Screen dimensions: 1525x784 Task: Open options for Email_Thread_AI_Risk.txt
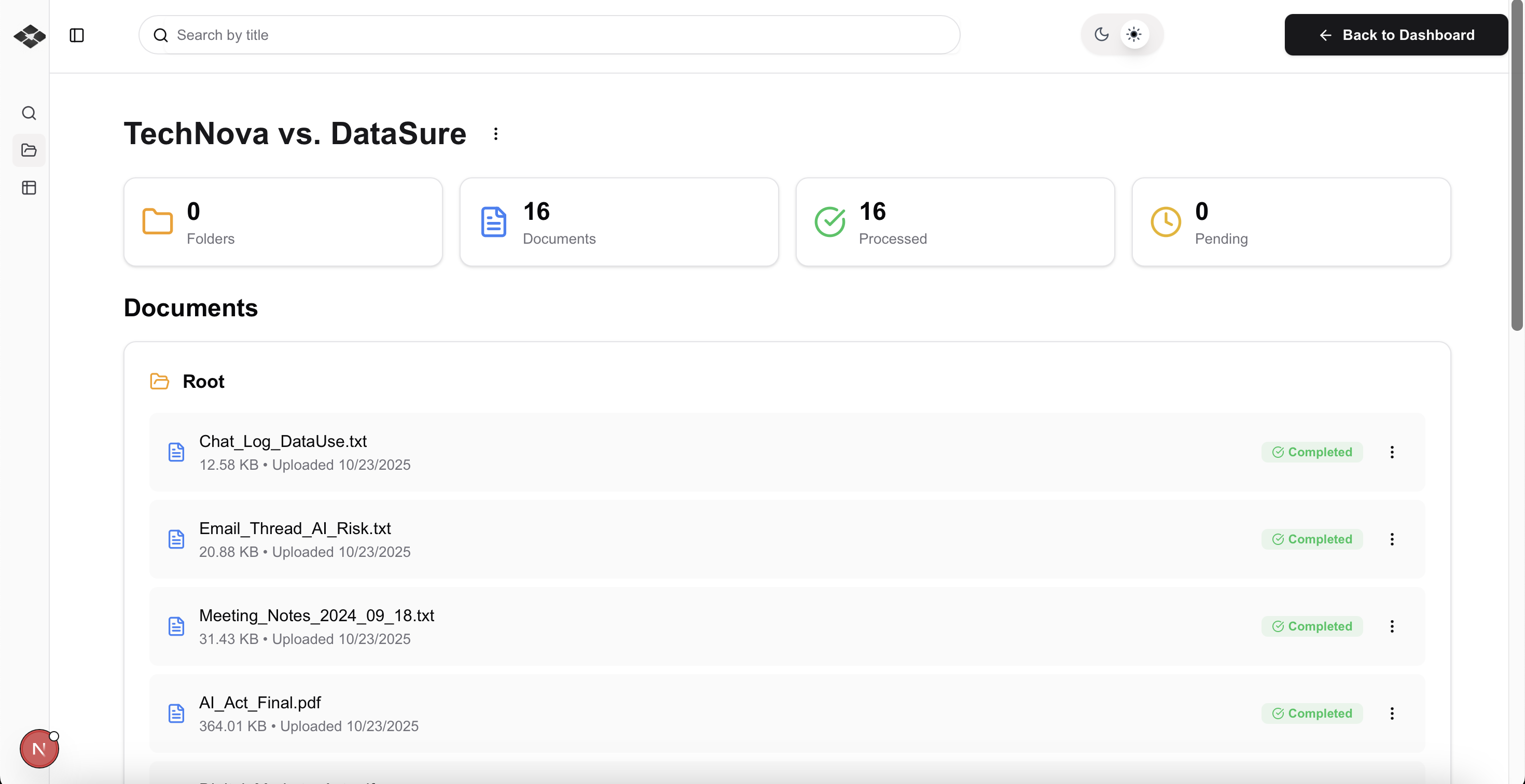[x=1392, y=539]
